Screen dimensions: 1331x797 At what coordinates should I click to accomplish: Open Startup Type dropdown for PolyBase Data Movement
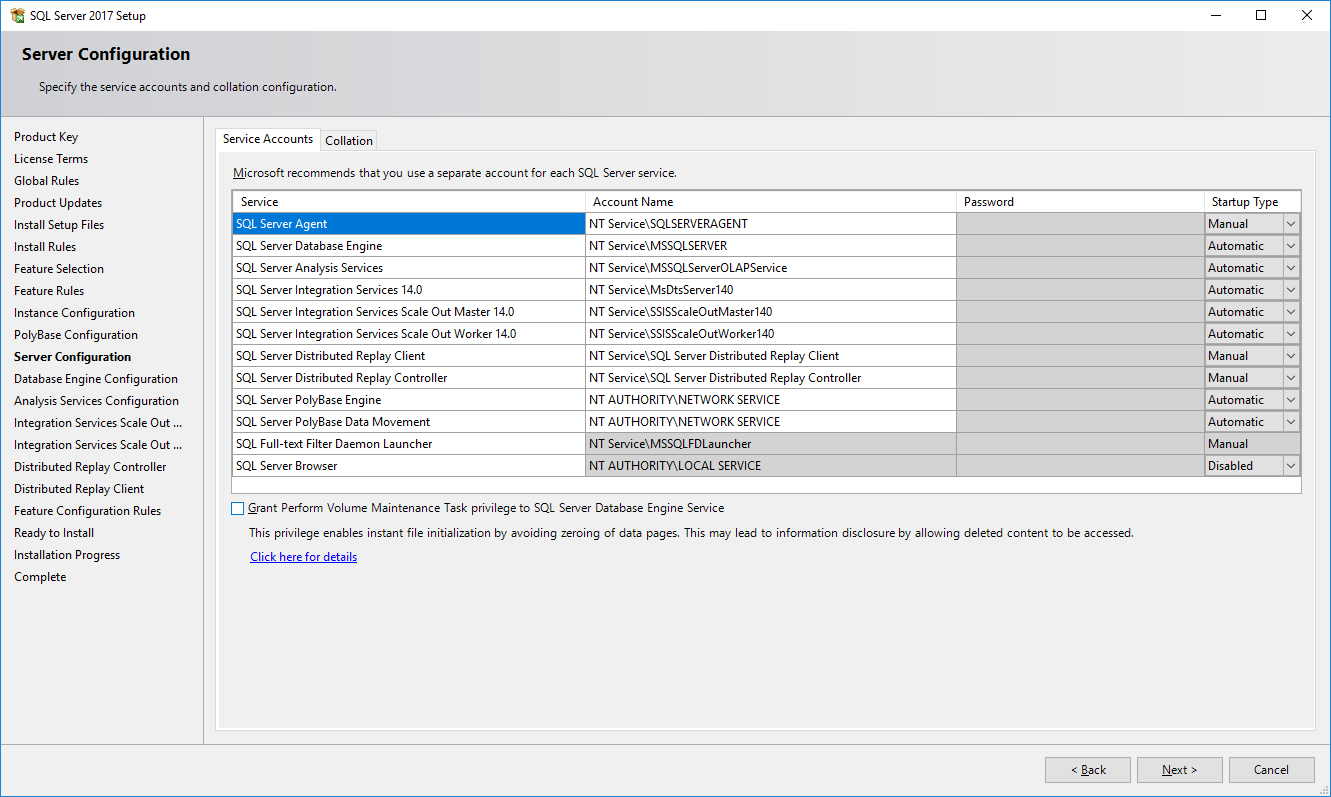[1290, 422]
